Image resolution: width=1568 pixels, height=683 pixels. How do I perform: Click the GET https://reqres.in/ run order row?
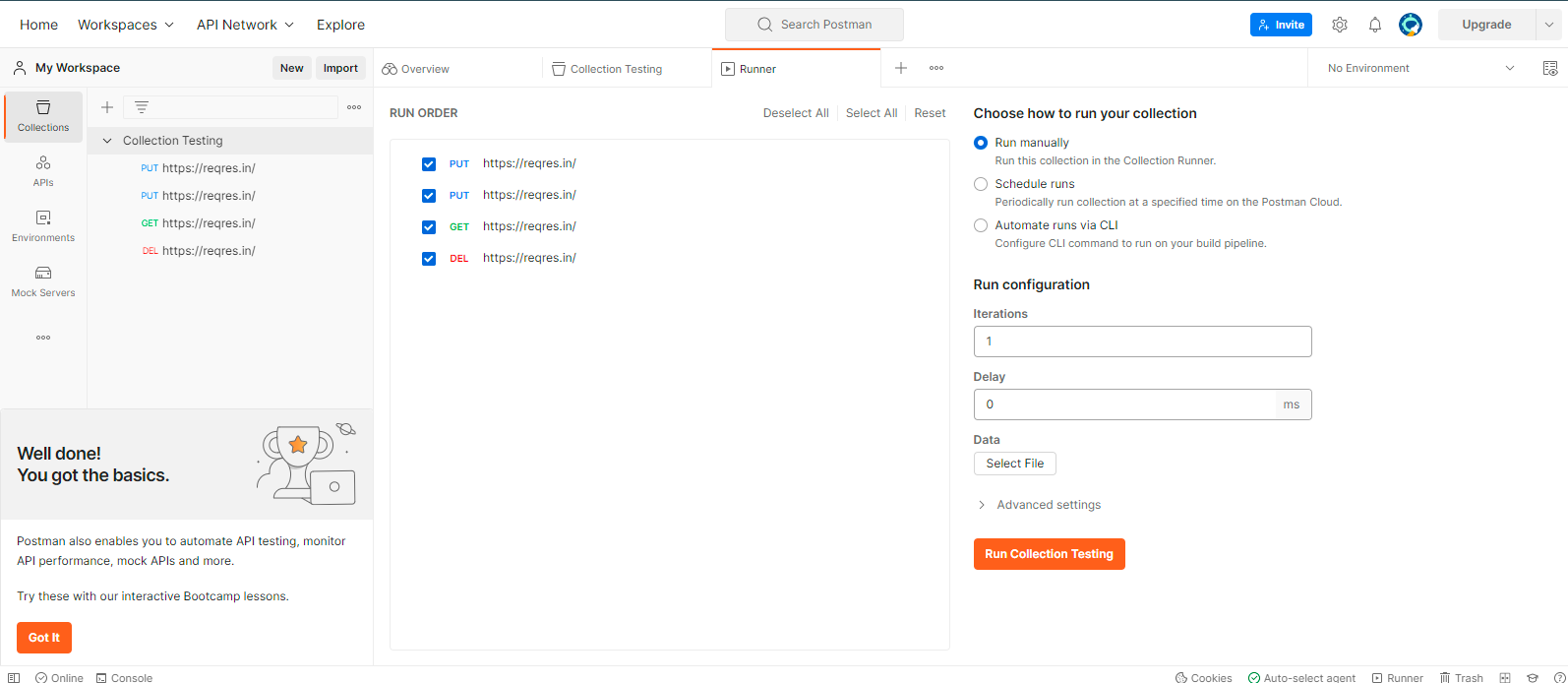(x=669, y=226)
